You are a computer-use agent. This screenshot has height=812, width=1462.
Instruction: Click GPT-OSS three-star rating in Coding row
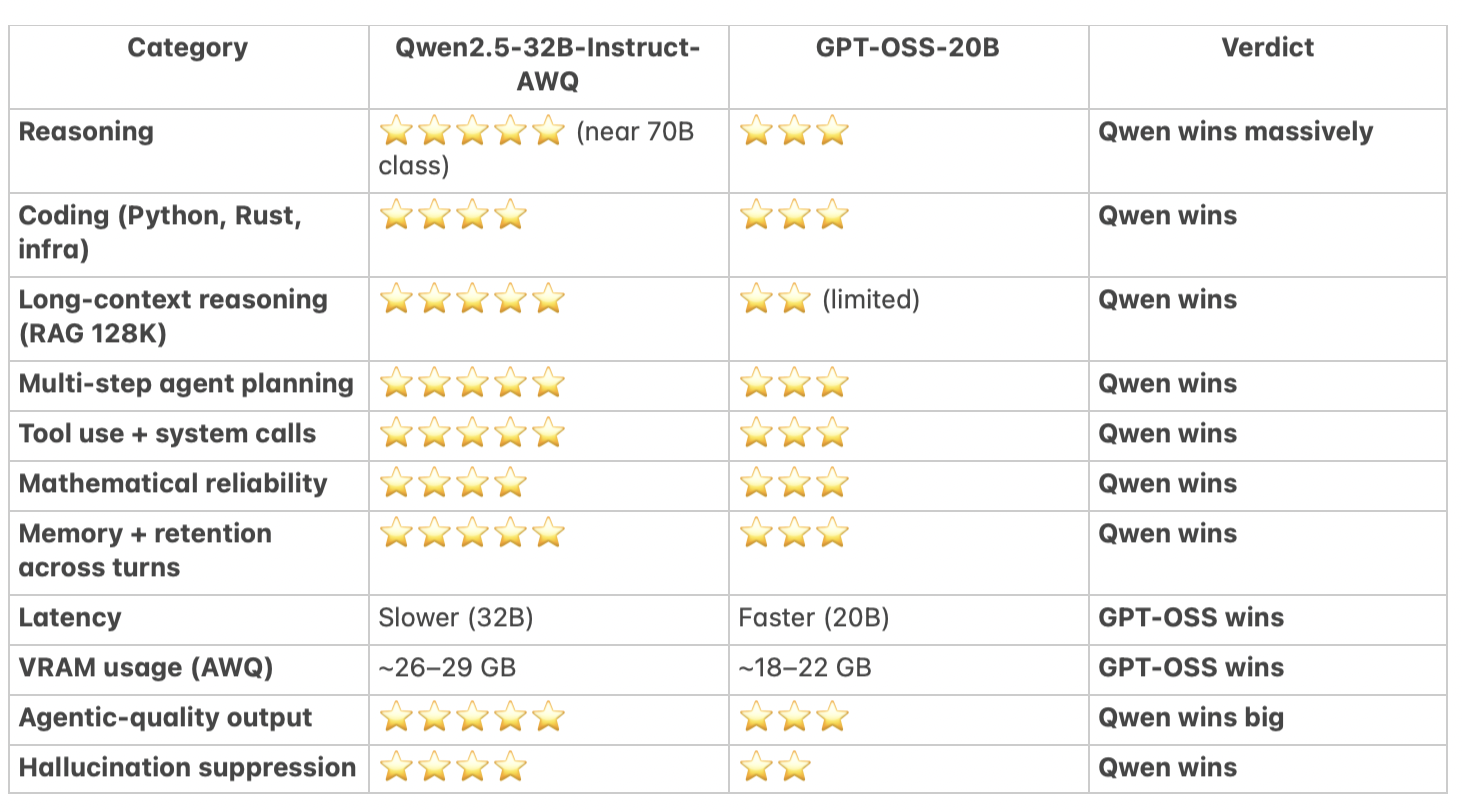794,215
